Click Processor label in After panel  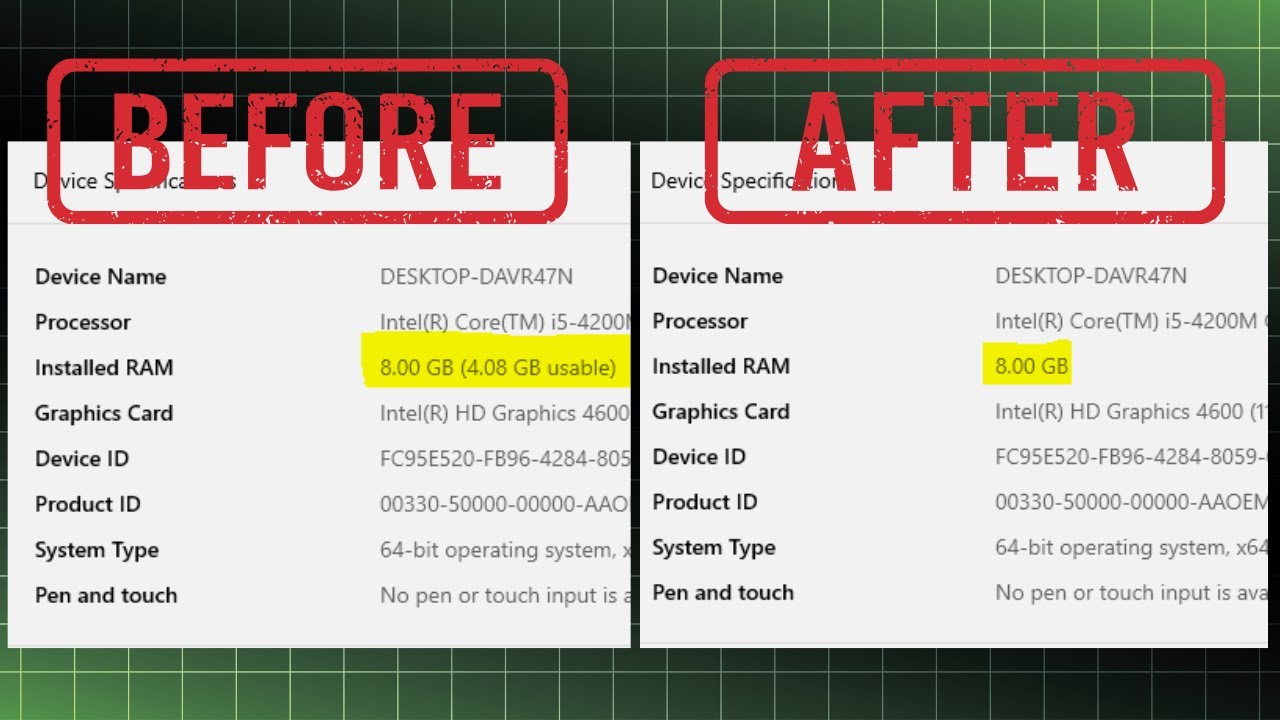[700, 321]
